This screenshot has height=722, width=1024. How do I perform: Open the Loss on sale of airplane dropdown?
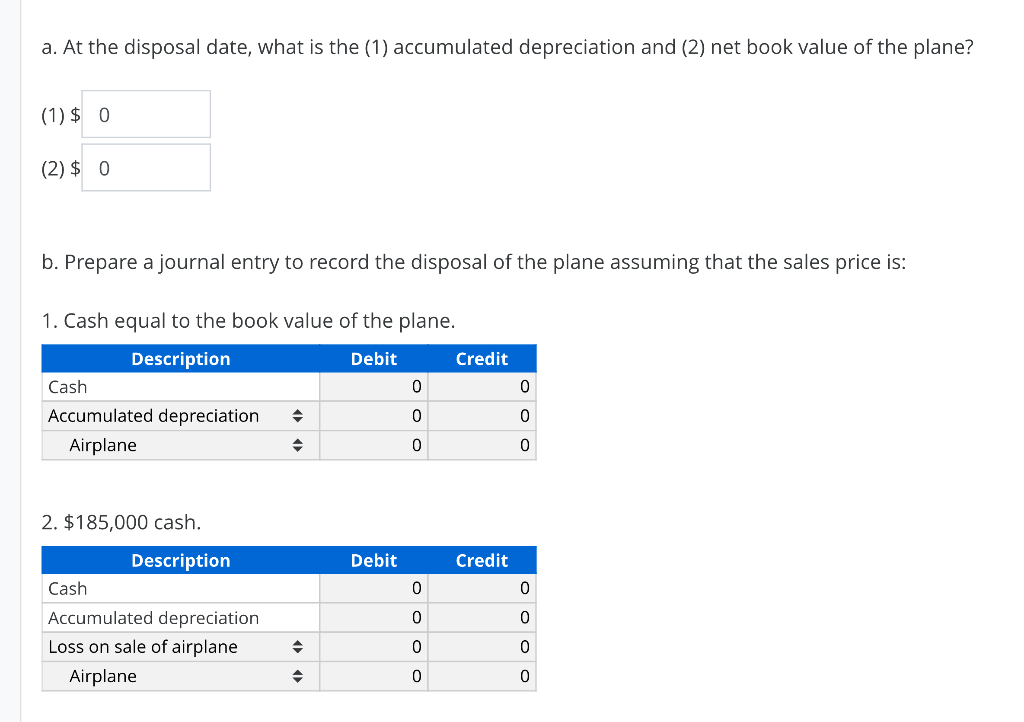pyautogui.click(x=297, y=647)
